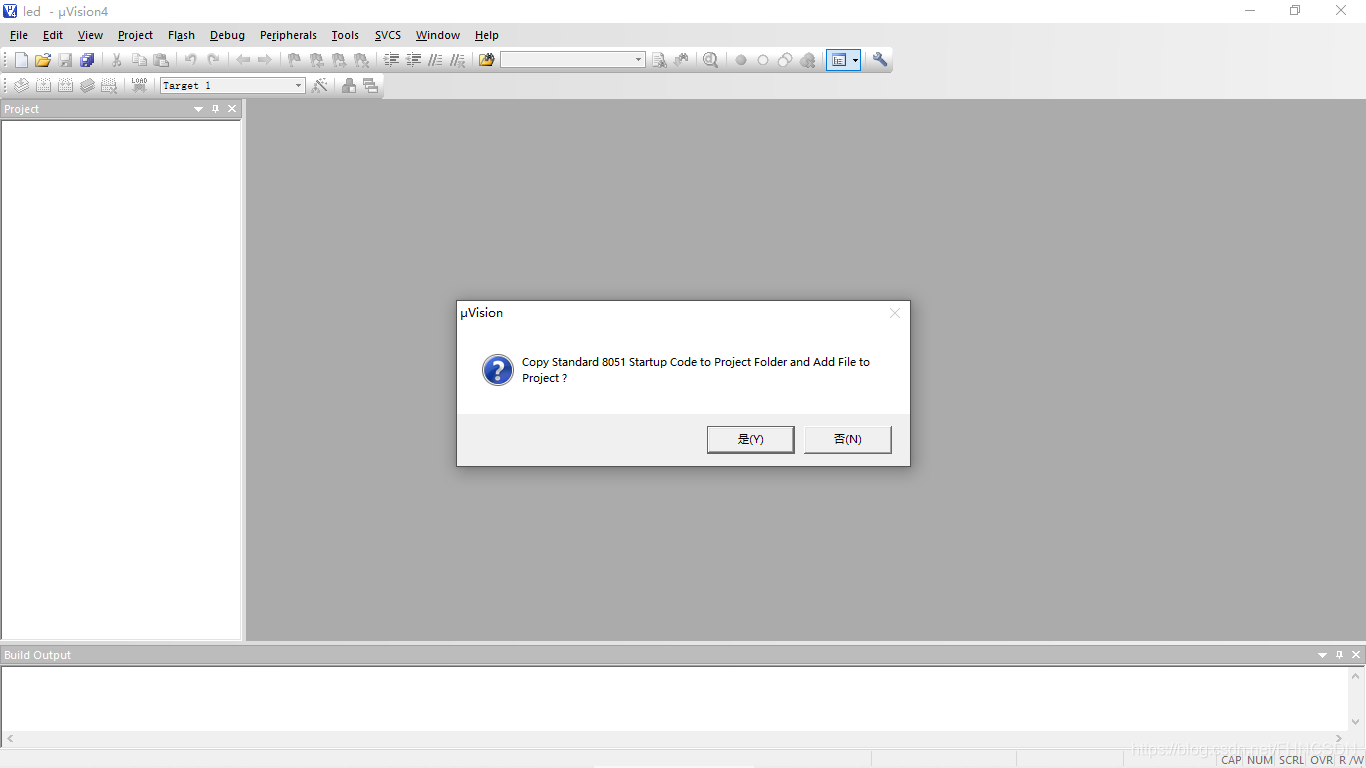The height and width of the screenshot is (768, 1366).
Task: Click the Undo arrow icon
Action: pos(191,60)
